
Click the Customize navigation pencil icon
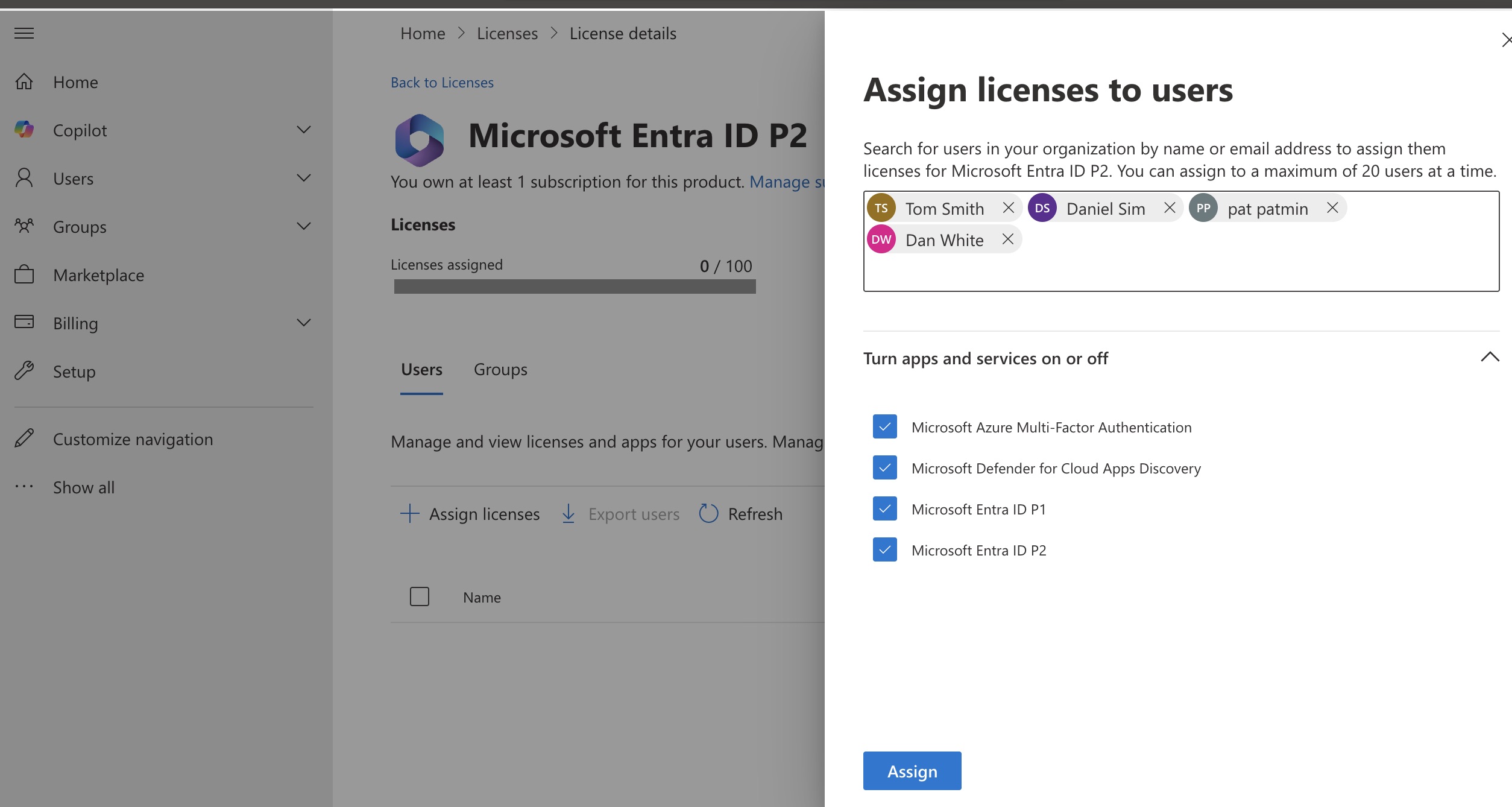pos(24,438)
